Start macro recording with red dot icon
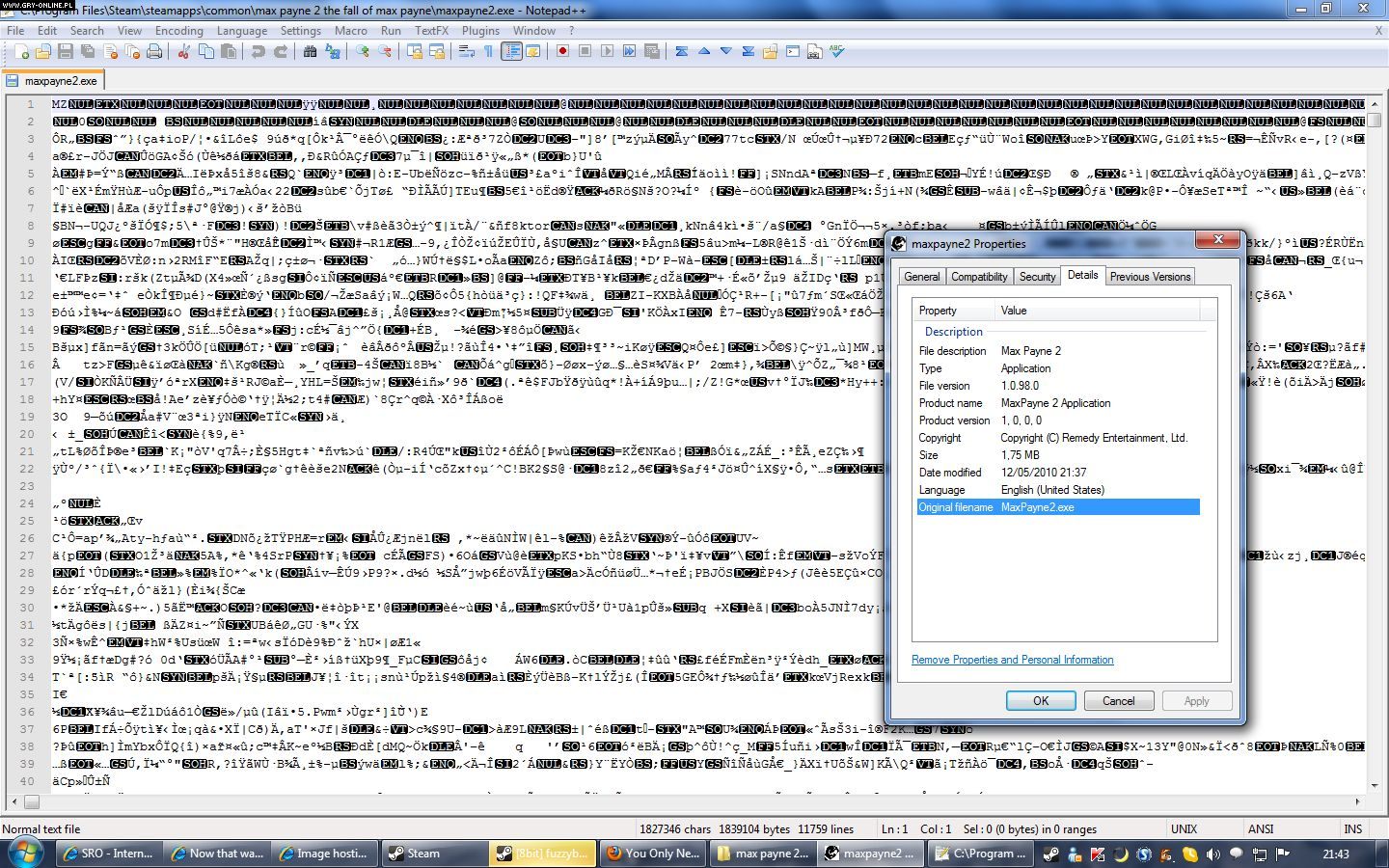 pyautogui.click(x=562, y=52)
